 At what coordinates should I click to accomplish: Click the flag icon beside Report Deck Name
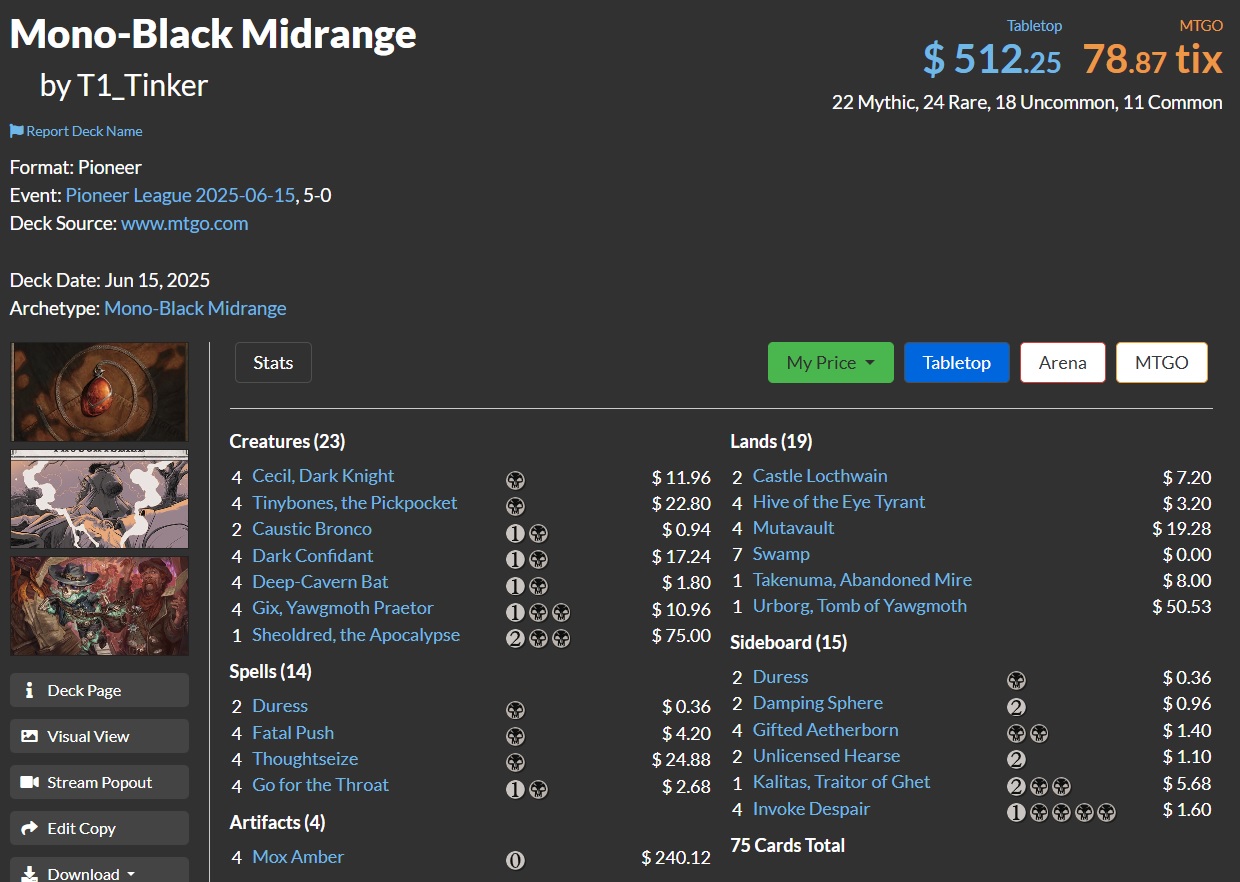16,131
